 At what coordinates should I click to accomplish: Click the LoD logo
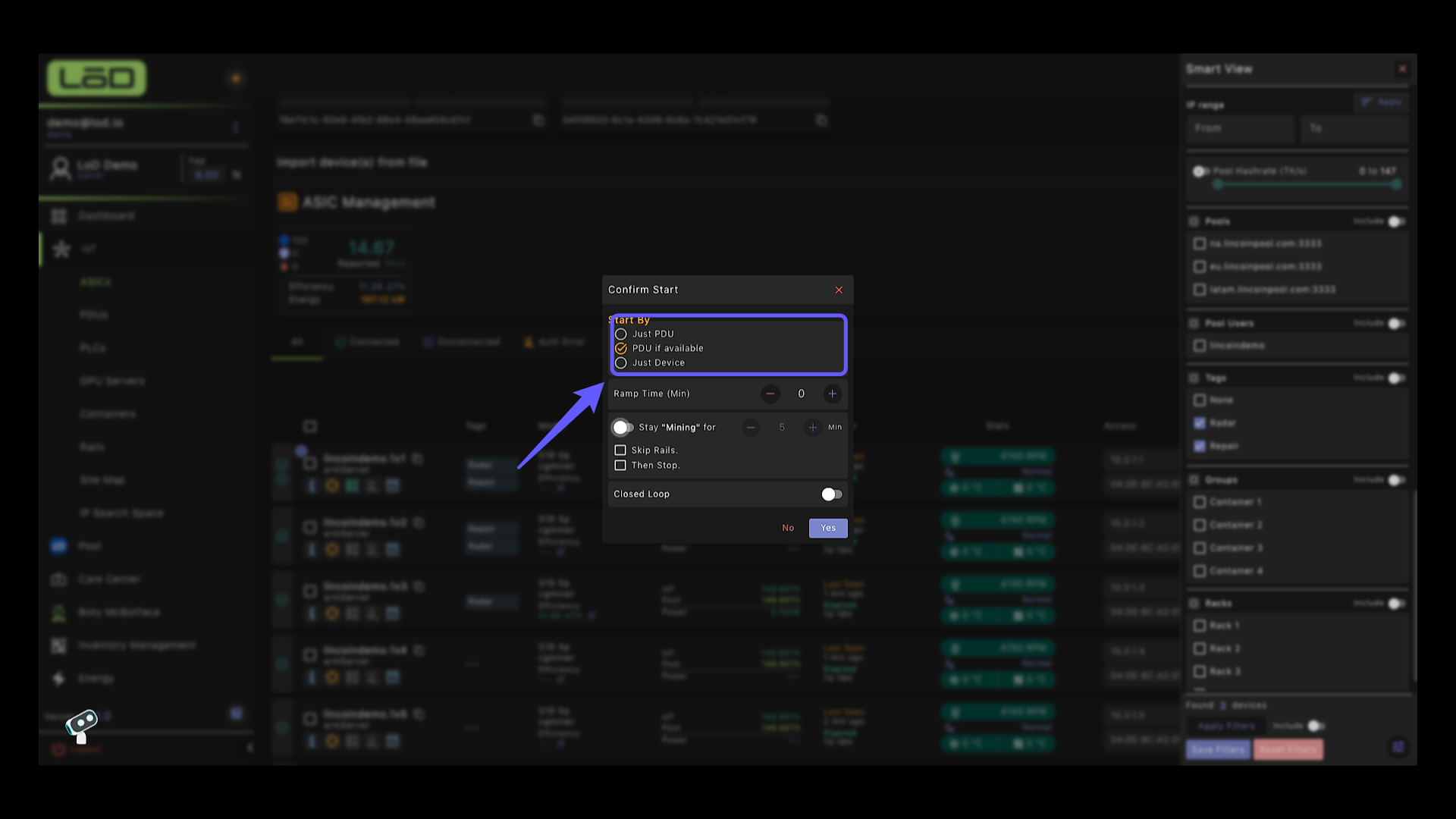(x=96, y=78)
